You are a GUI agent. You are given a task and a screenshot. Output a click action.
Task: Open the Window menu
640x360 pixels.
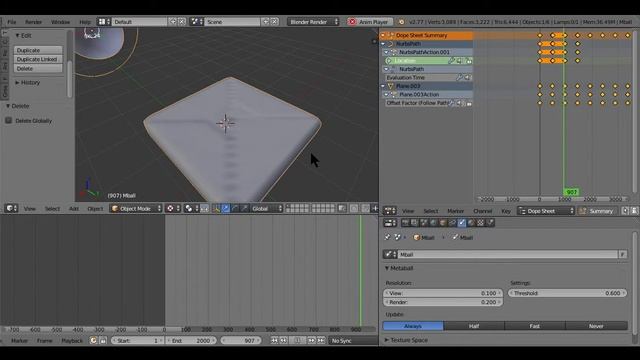coord(60,22)
